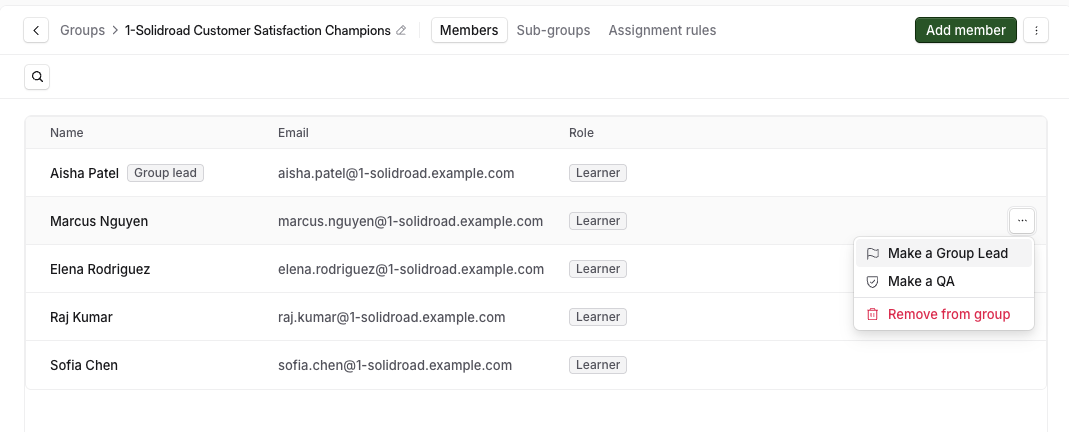This screenshot has width=1069, height=432.
Task: Select Aisha Patel's name
Action: (85, 173)
